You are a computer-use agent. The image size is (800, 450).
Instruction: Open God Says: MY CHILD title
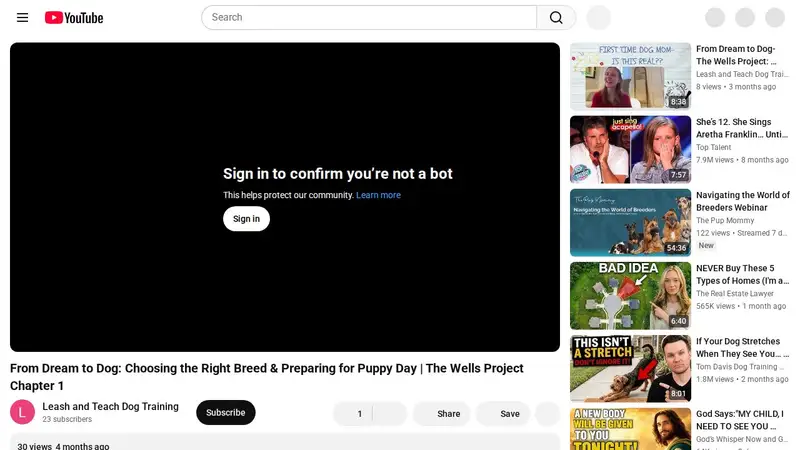pos(740,420)
